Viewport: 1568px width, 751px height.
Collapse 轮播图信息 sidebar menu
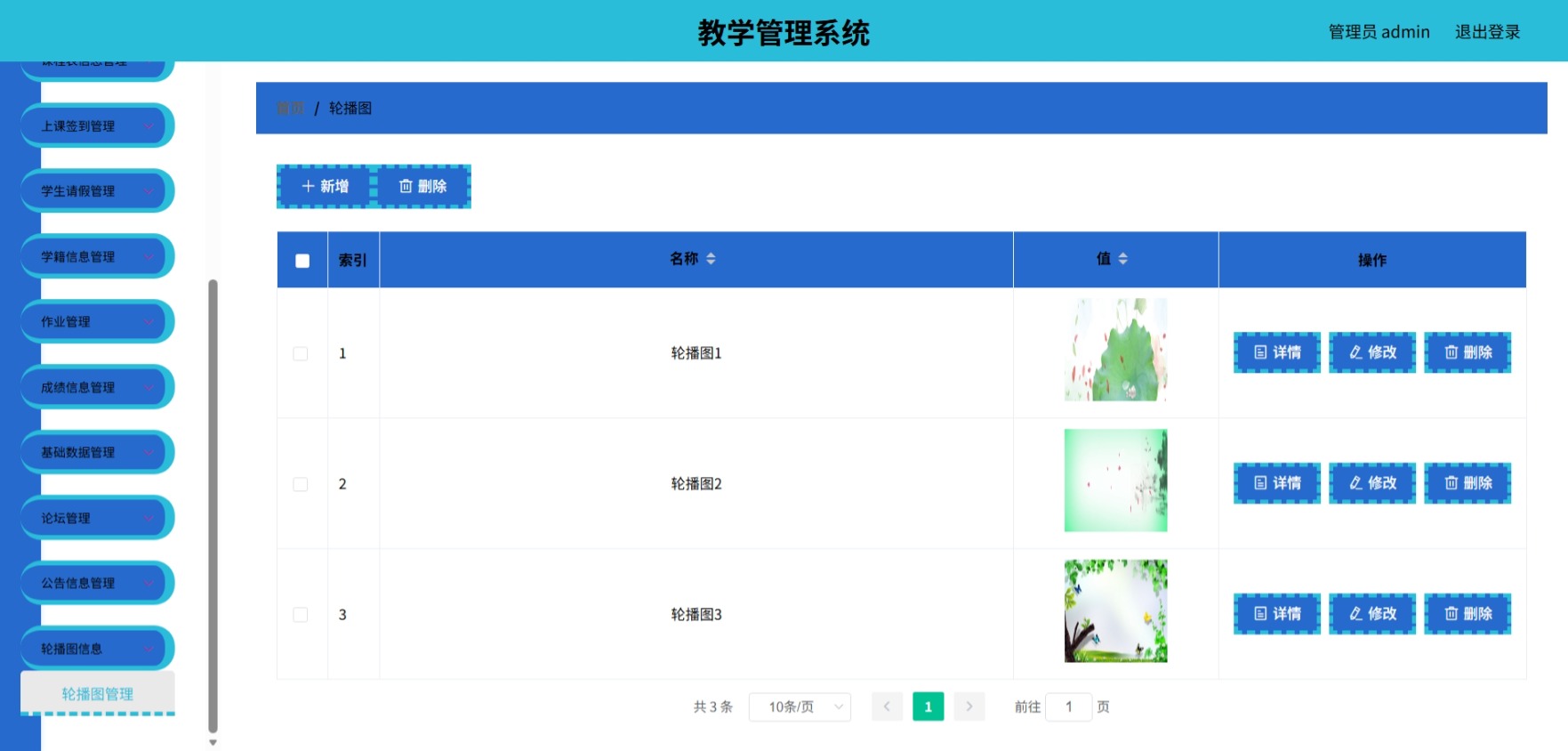(x=97, y=650)
